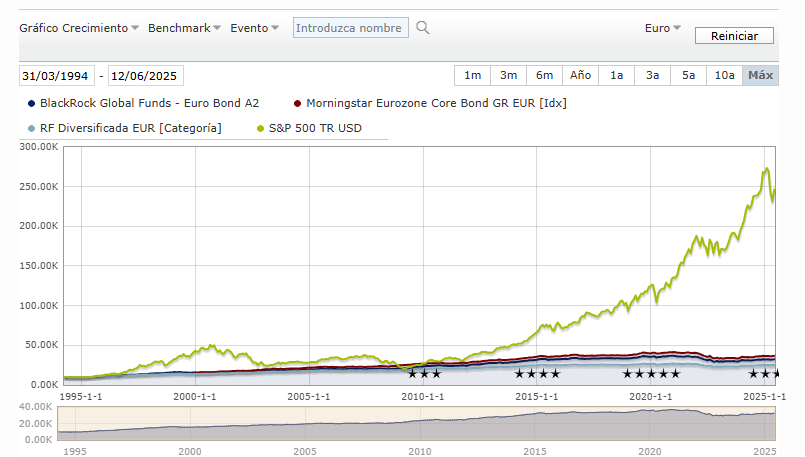Click the light blue RF Diversificada legend dot
The width and height of the screenshot is (805, 457).
point(32,128)
